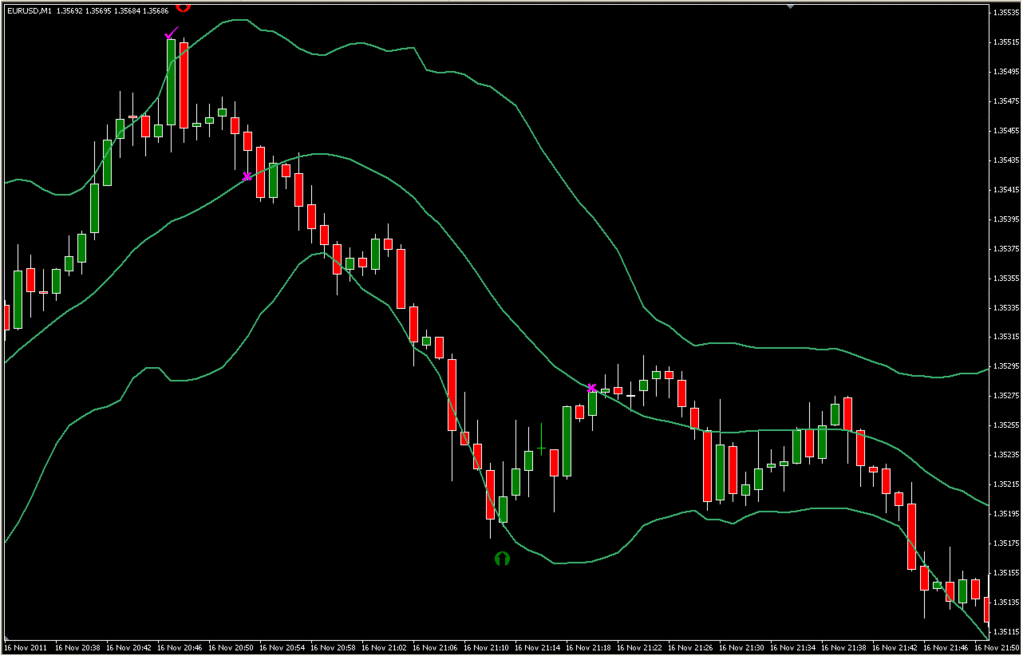Click the 1.35435 price label
Image resolution: width=1023 pixels, height=656 pixels.
click(x=1005, y=160)
